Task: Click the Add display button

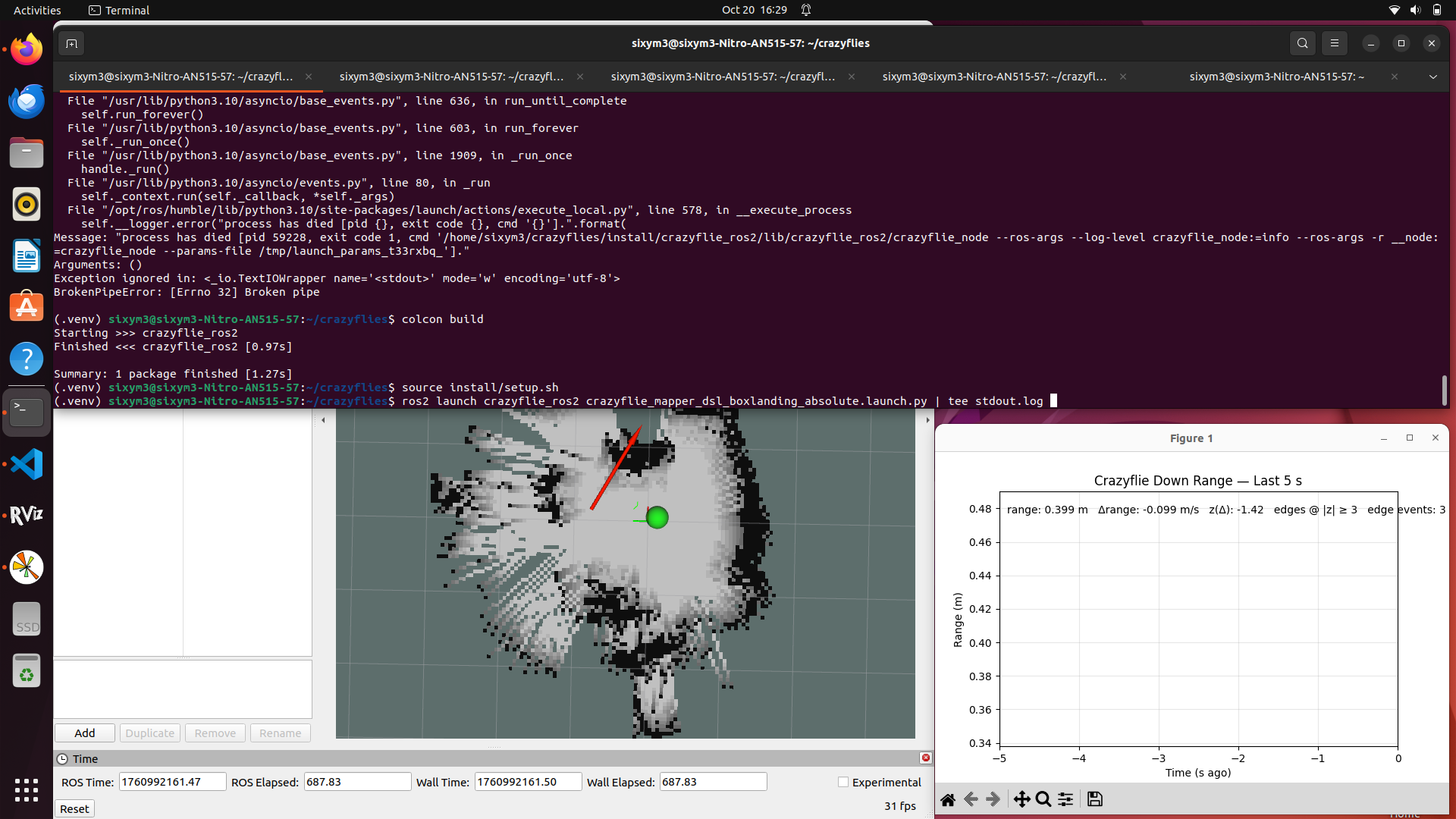Action: point(85,733)
